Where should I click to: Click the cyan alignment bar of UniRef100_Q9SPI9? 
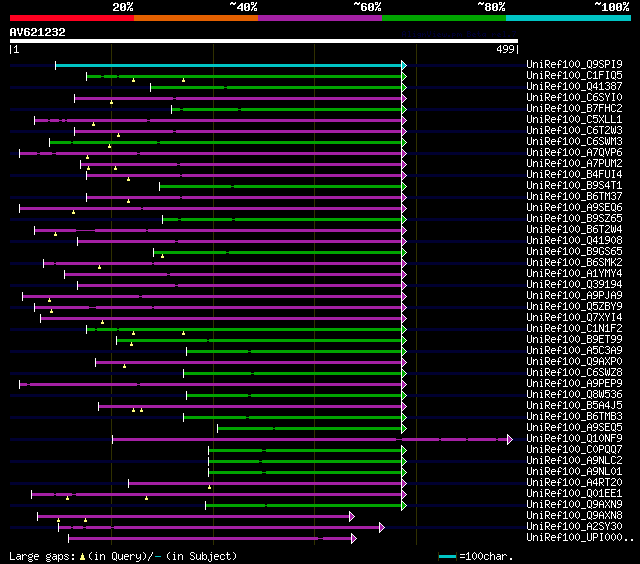coord(229,65)
